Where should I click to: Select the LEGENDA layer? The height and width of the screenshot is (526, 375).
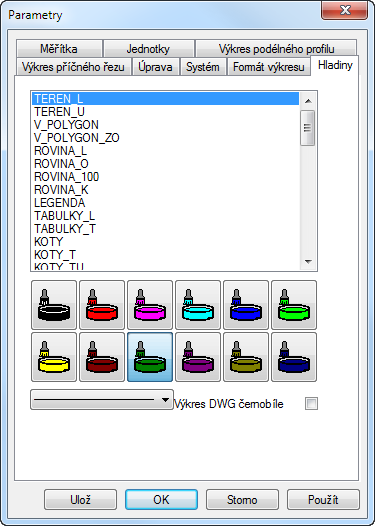pos(165,203)
